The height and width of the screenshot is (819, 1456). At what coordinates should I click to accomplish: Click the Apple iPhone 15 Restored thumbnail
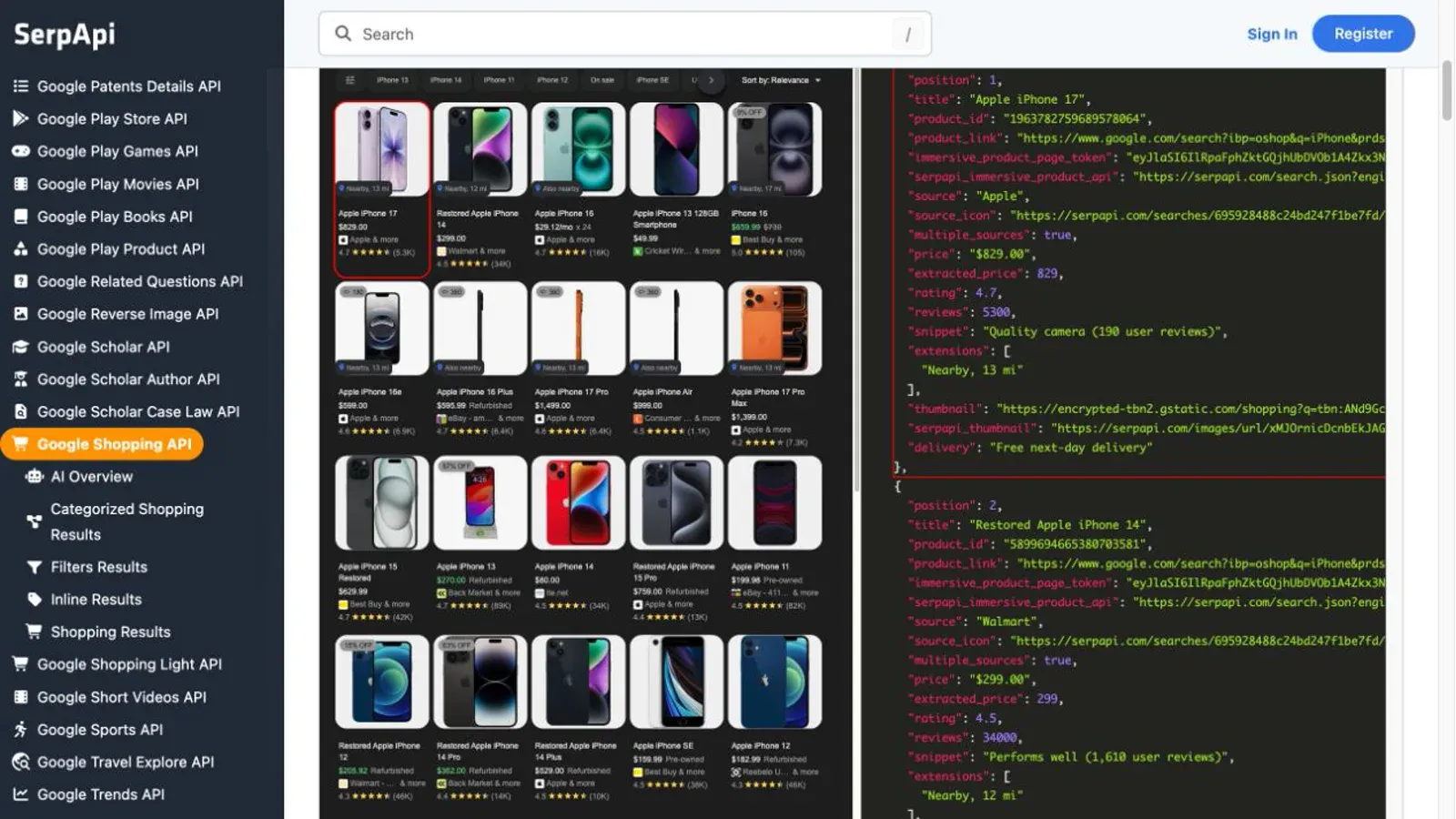coord(382,503)
